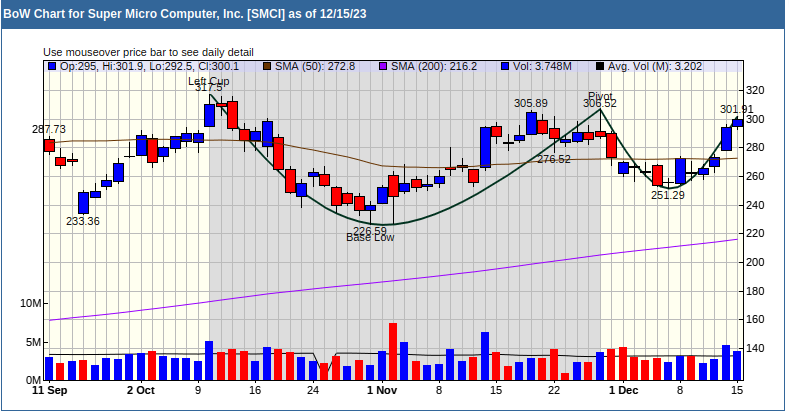Click the 'SMA (200): 216.2' legend text
This screenshot has height=419, width=789.
click(434, 66)
